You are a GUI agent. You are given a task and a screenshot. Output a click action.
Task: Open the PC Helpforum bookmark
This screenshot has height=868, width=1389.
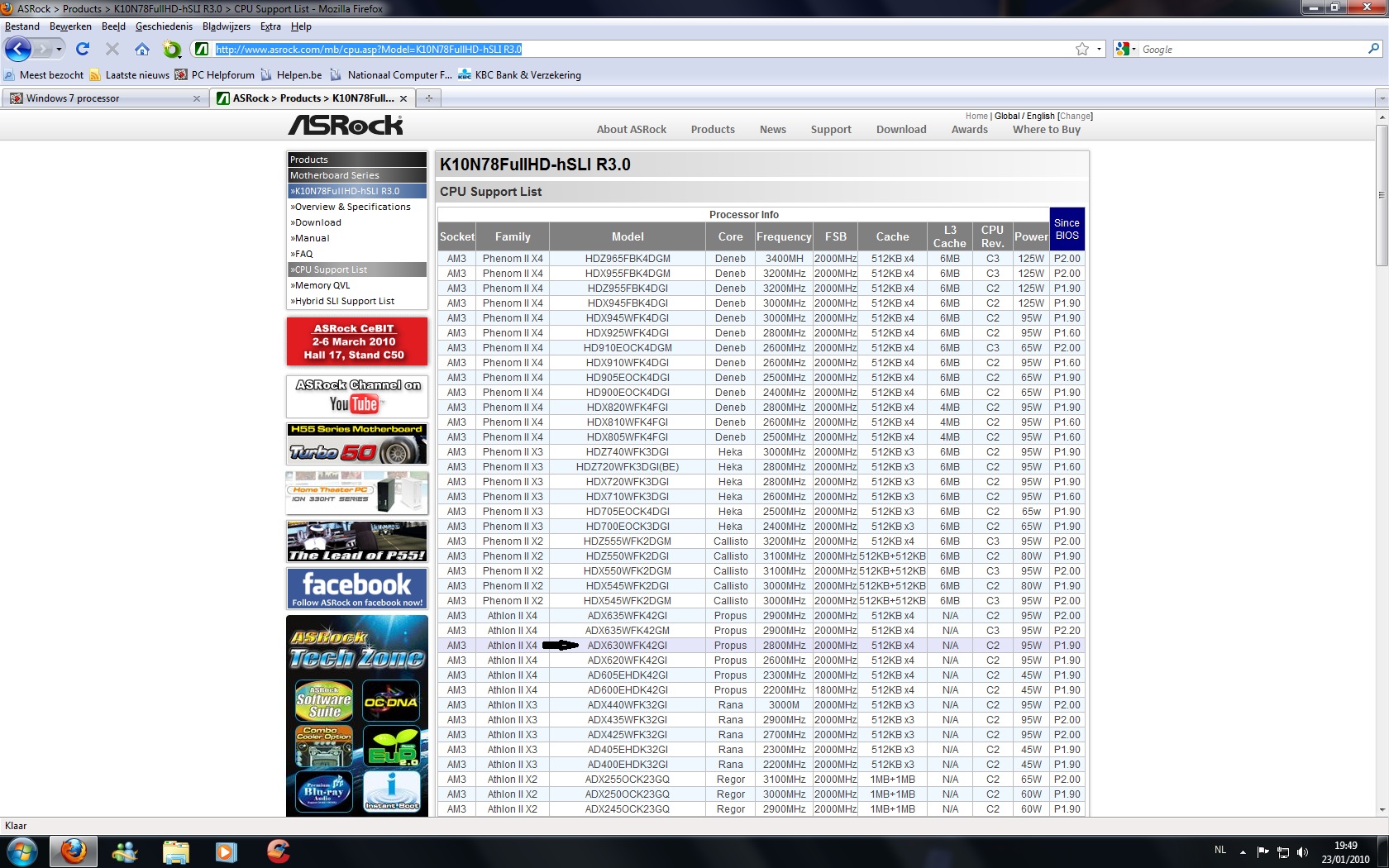click(x=214, y=75)
